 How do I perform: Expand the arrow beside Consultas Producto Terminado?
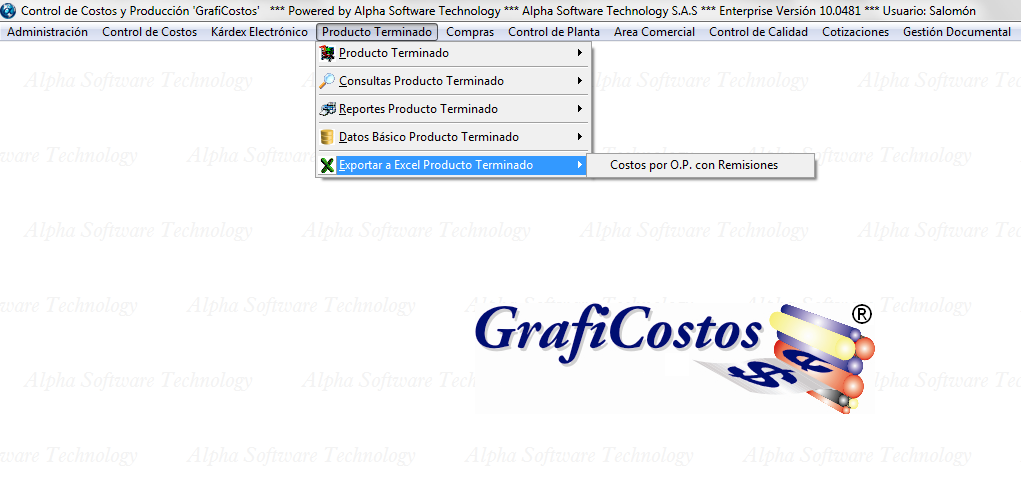point(580,81)
